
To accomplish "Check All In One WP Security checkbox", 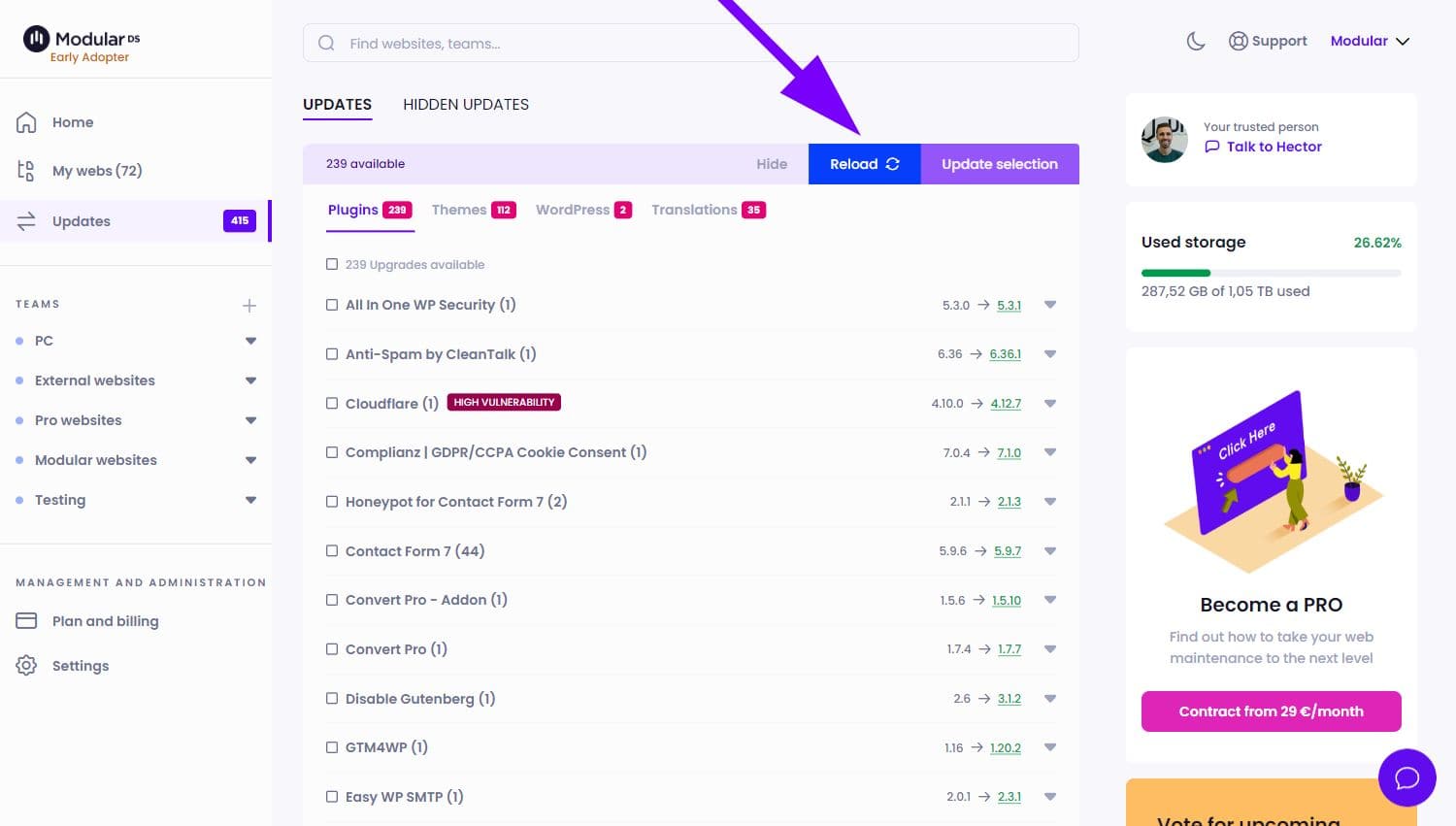I will pyautogui.click(x=332, y=305).
